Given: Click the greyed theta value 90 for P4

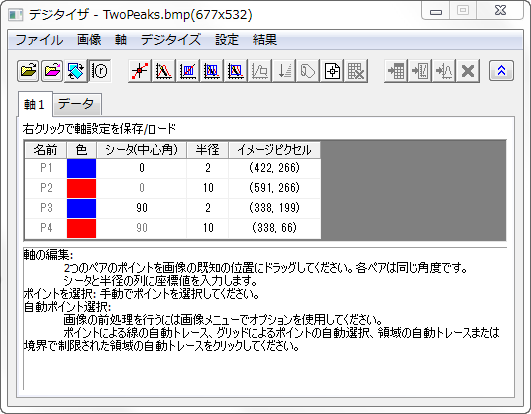Looking at the screenshot, I should coord(142,228).
